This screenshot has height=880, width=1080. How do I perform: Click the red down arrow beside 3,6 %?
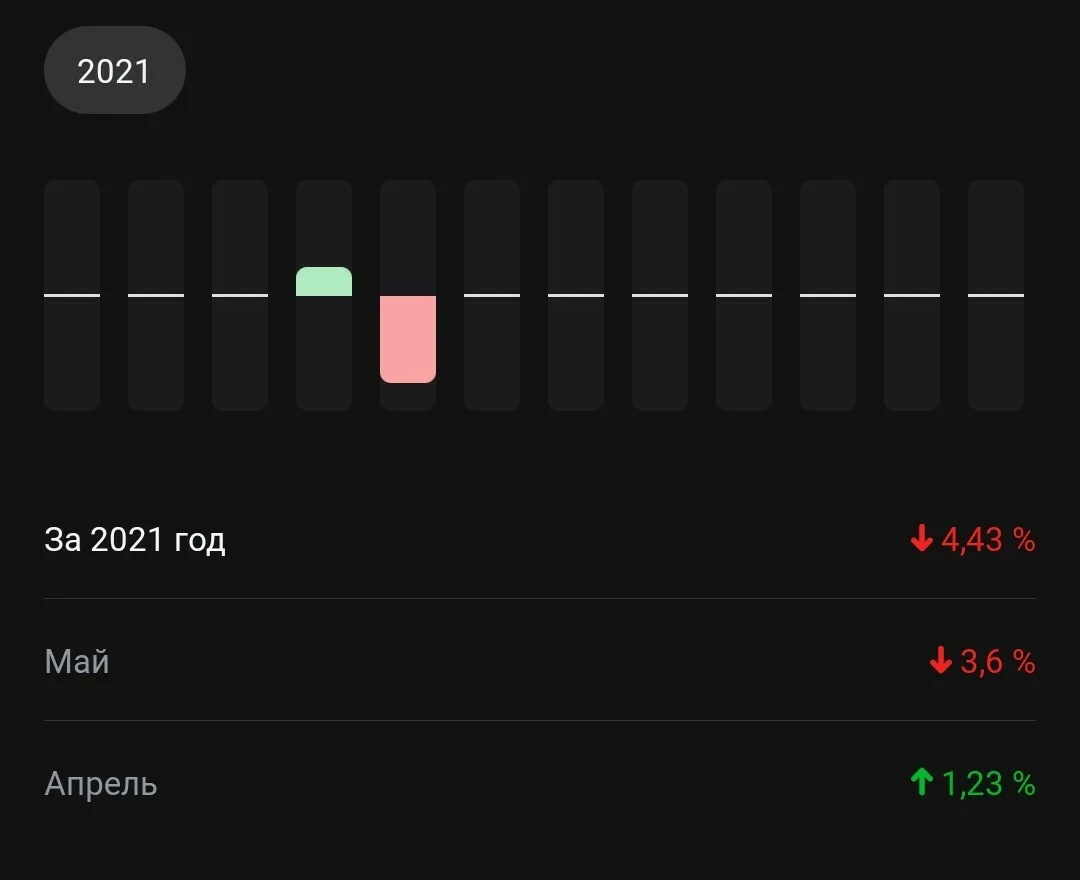pos(941,660)
